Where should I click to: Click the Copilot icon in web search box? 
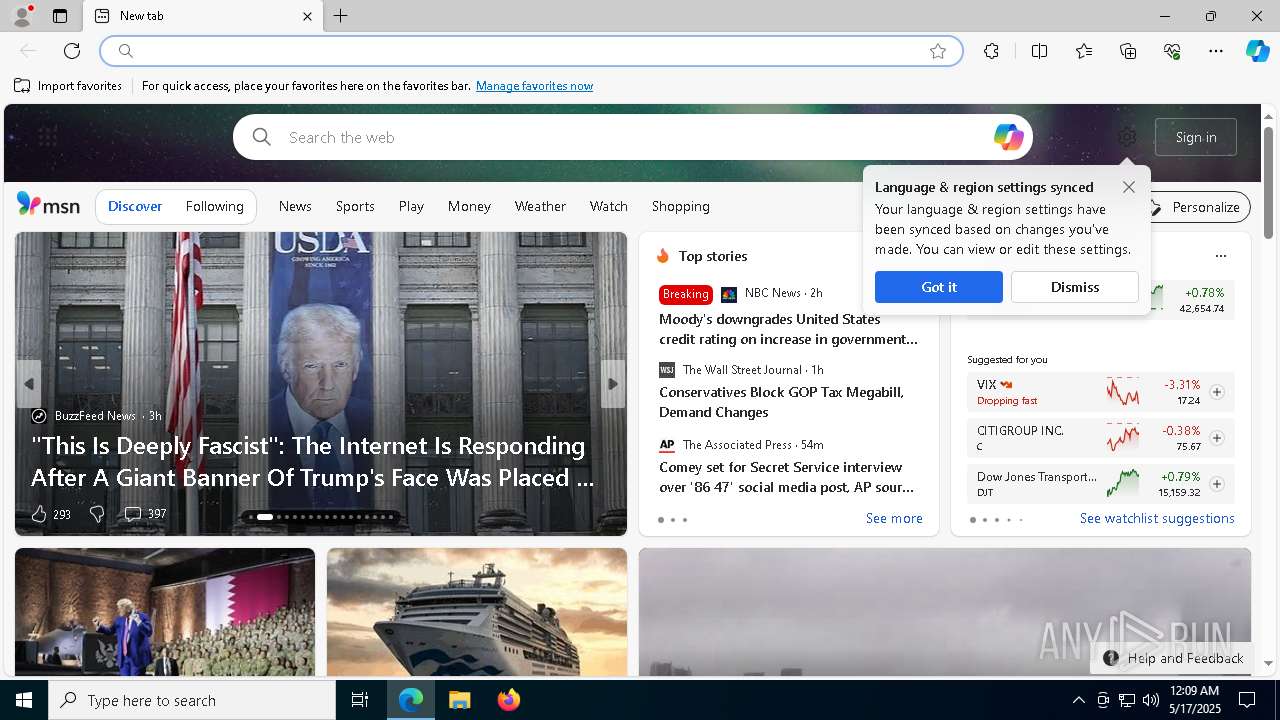click(1008, 137)
